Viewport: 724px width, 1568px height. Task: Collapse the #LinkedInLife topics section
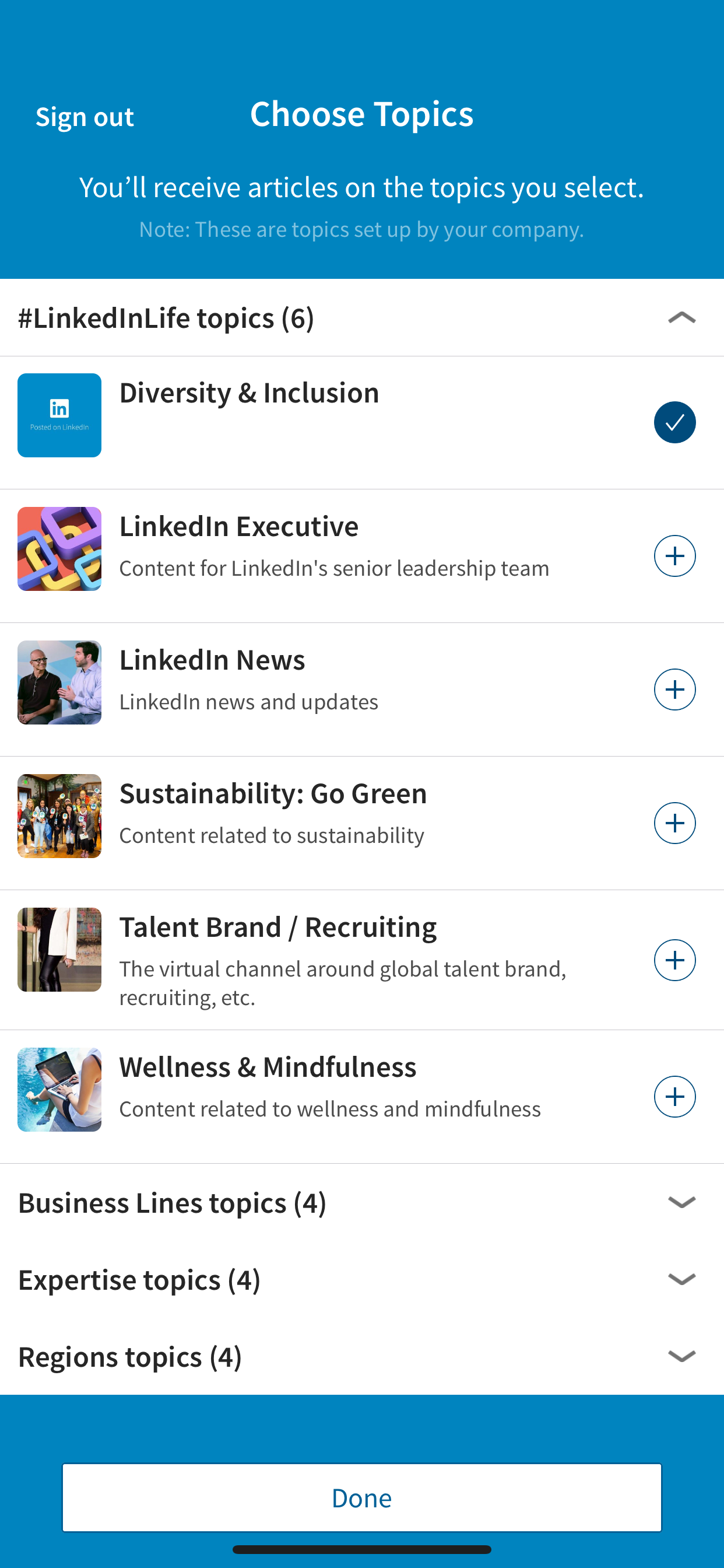coord(681,318)
